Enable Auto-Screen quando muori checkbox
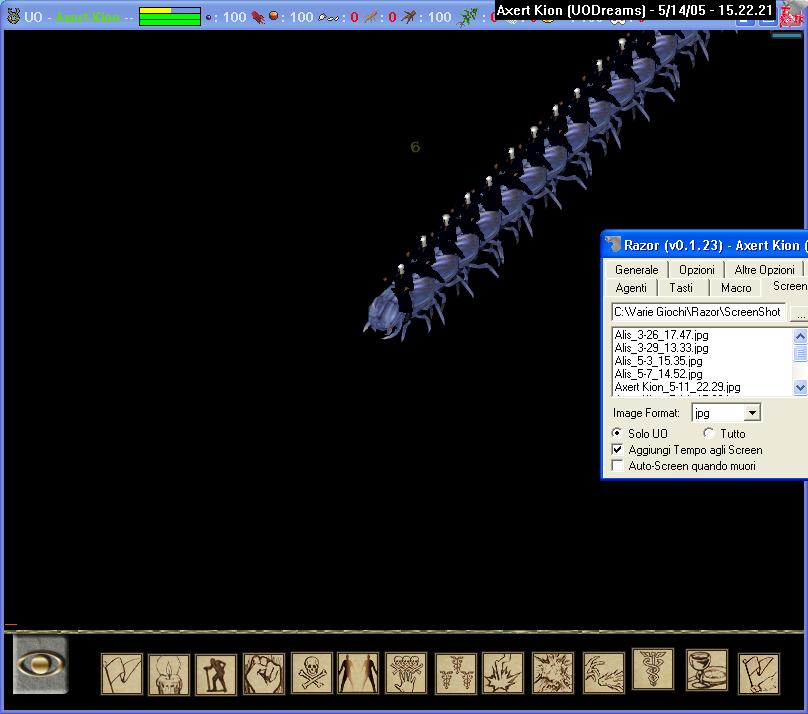Screen dimensions: 808x714 pyautogui.click(x=617, y=466)
